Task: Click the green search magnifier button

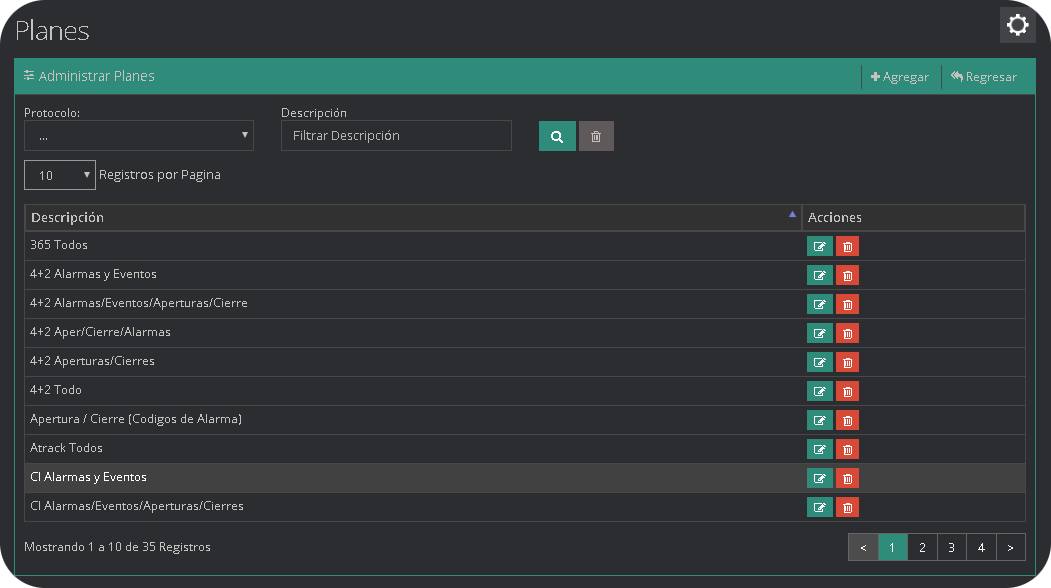Action: (557, 136)
